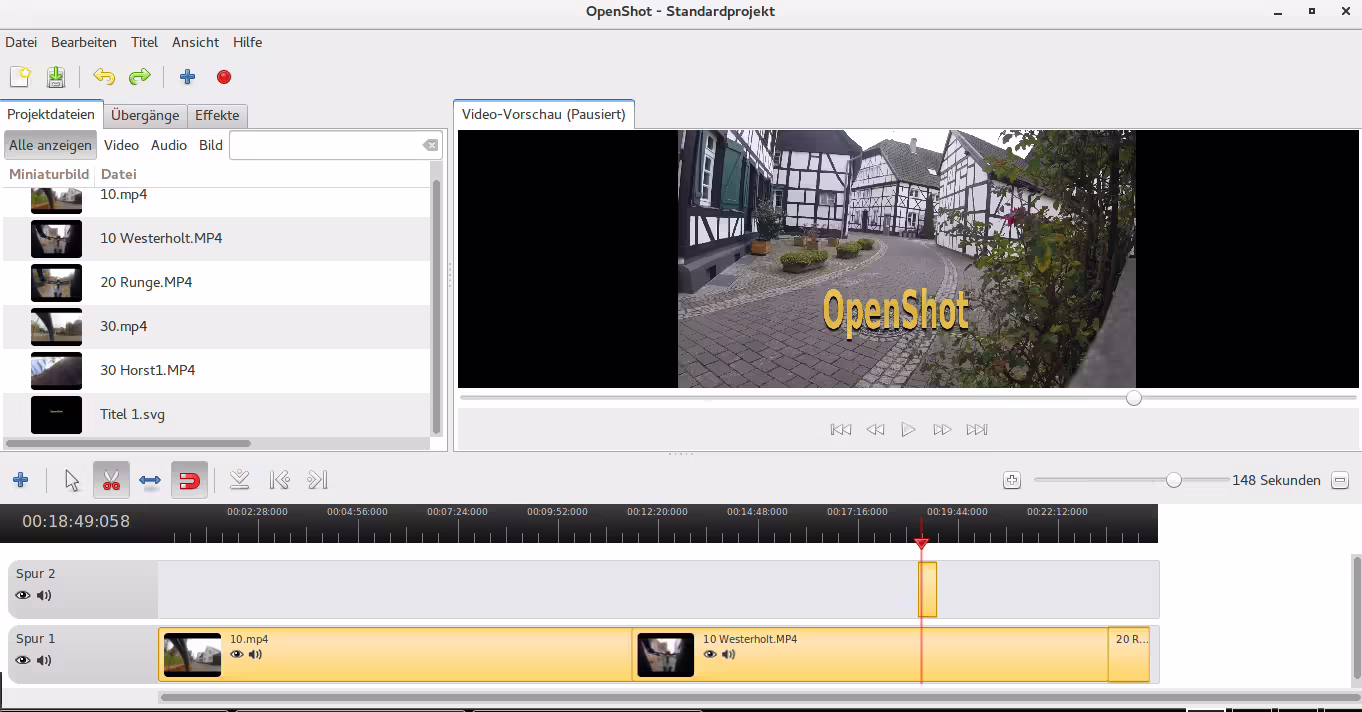
Task: Sort files by the Datei column header
Action: [x=119, y=174]
